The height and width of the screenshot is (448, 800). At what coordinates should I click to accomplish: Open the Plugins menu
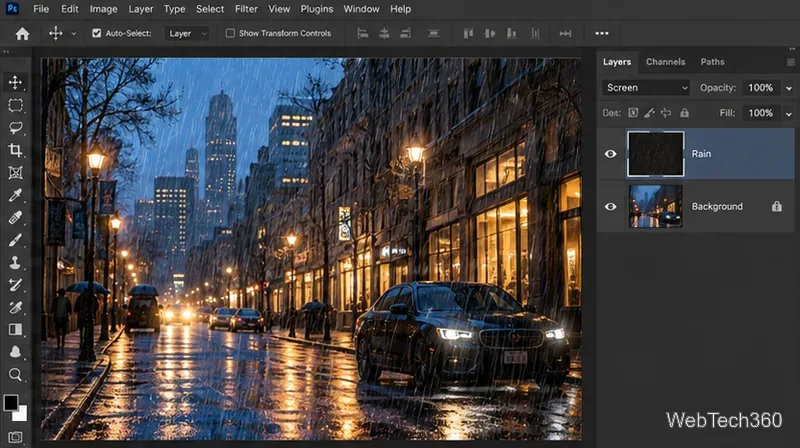(317, 9)
